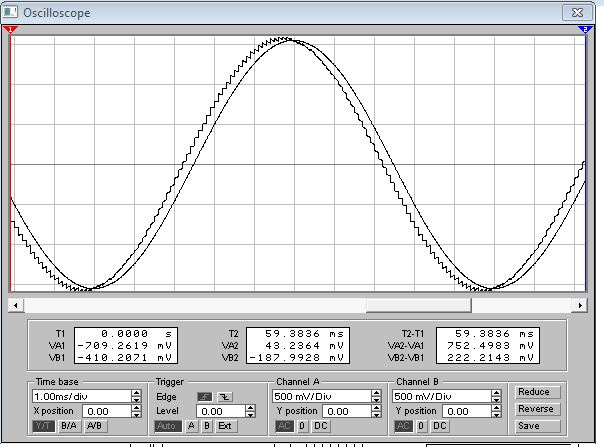Viewport: 604px width, 447px height.
Task: Click the VA1 value -709.2619 mV
Action: 126,345
